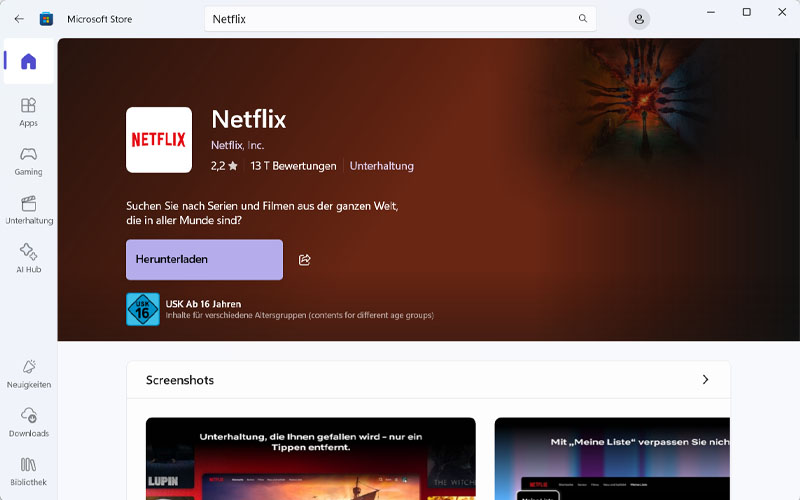Viewport: 800px width, 500px height.
Task: Click the Netflix app title heading
Action: tap(249, 119)
